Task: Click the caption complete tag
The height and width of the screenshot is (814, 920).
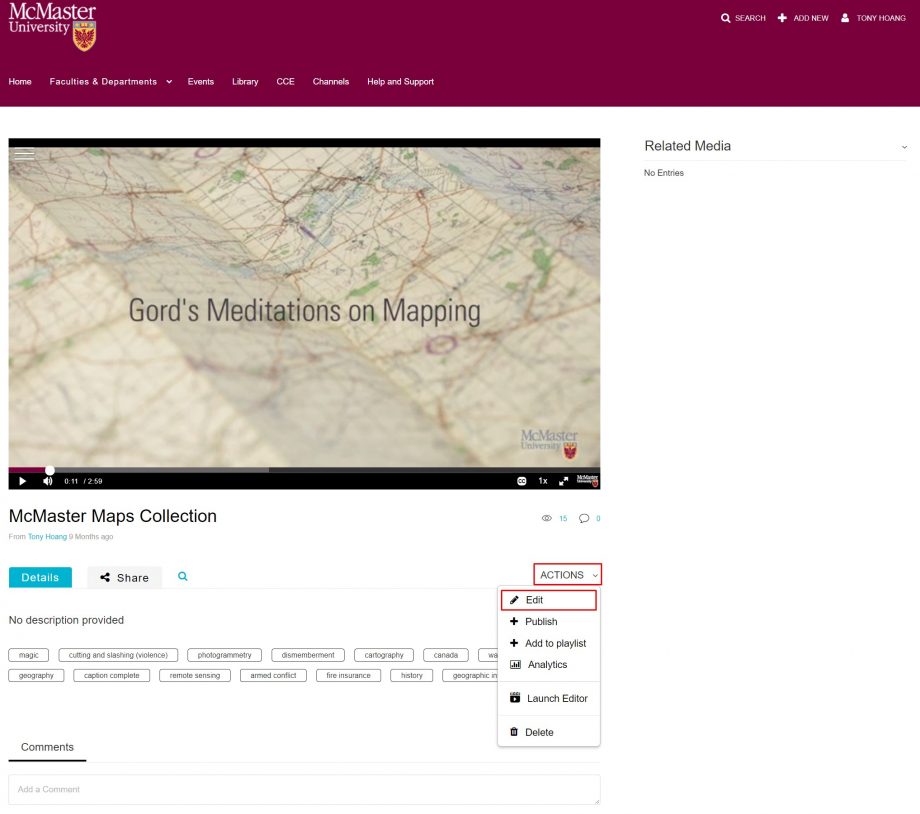Action: (x=111, y=675)
